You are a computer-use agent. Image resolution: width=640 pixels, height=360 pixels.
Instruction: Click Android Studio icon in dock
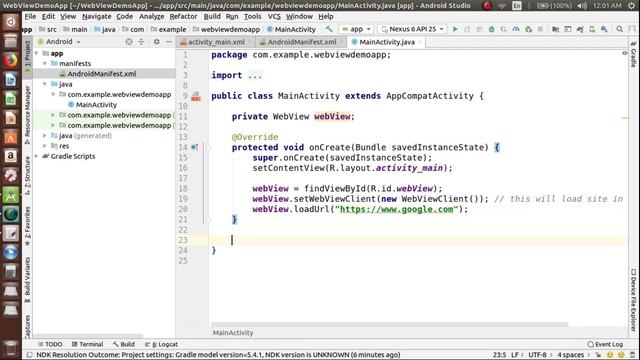click(11, 195)
